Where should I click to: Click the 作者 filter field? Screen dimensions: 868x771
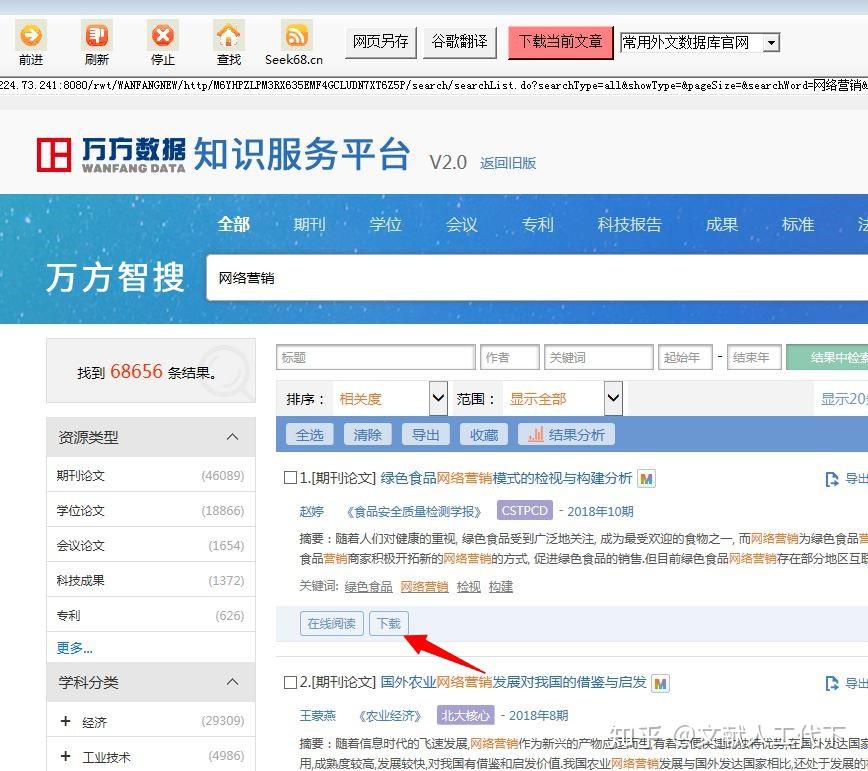510,358
